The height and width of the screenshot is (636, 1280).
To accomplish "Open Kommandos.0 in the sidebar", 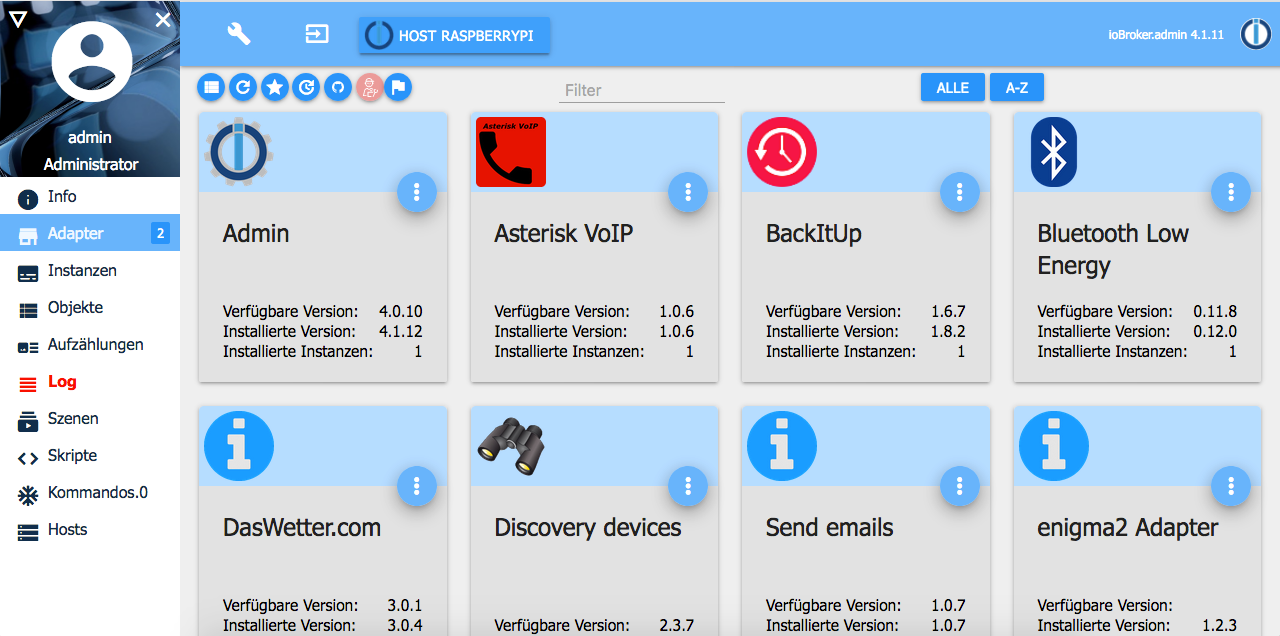I will point(90,493).
